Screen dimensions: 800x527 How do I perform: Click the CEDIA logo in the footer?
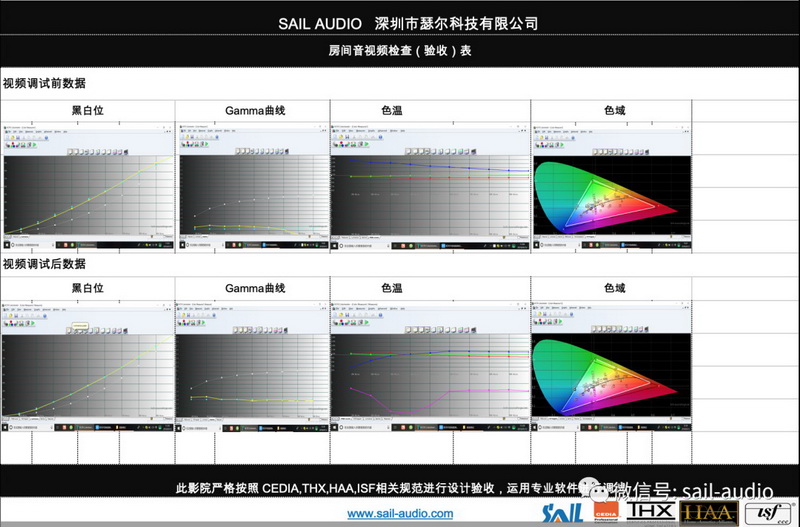[x=606, y=512]
